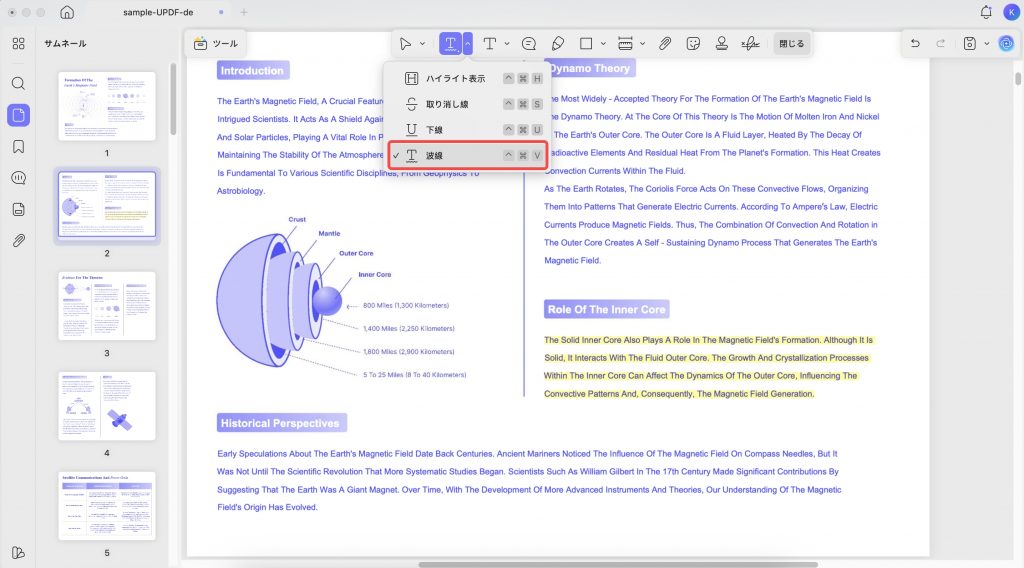Click the Dynamo Theory heading
The height and width of the screenshot is (568, 1024).
[590, 68]
